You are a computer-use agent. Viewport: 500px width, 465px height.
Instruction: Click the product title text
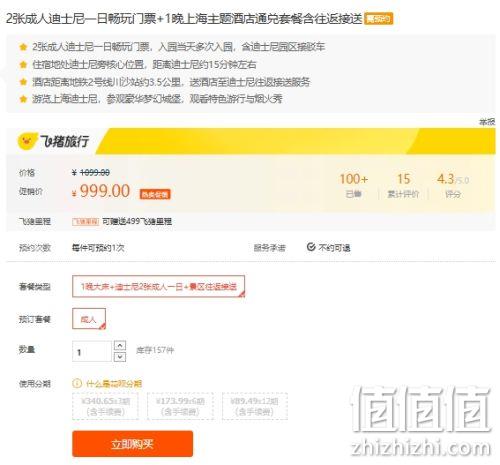click(184, 18)
